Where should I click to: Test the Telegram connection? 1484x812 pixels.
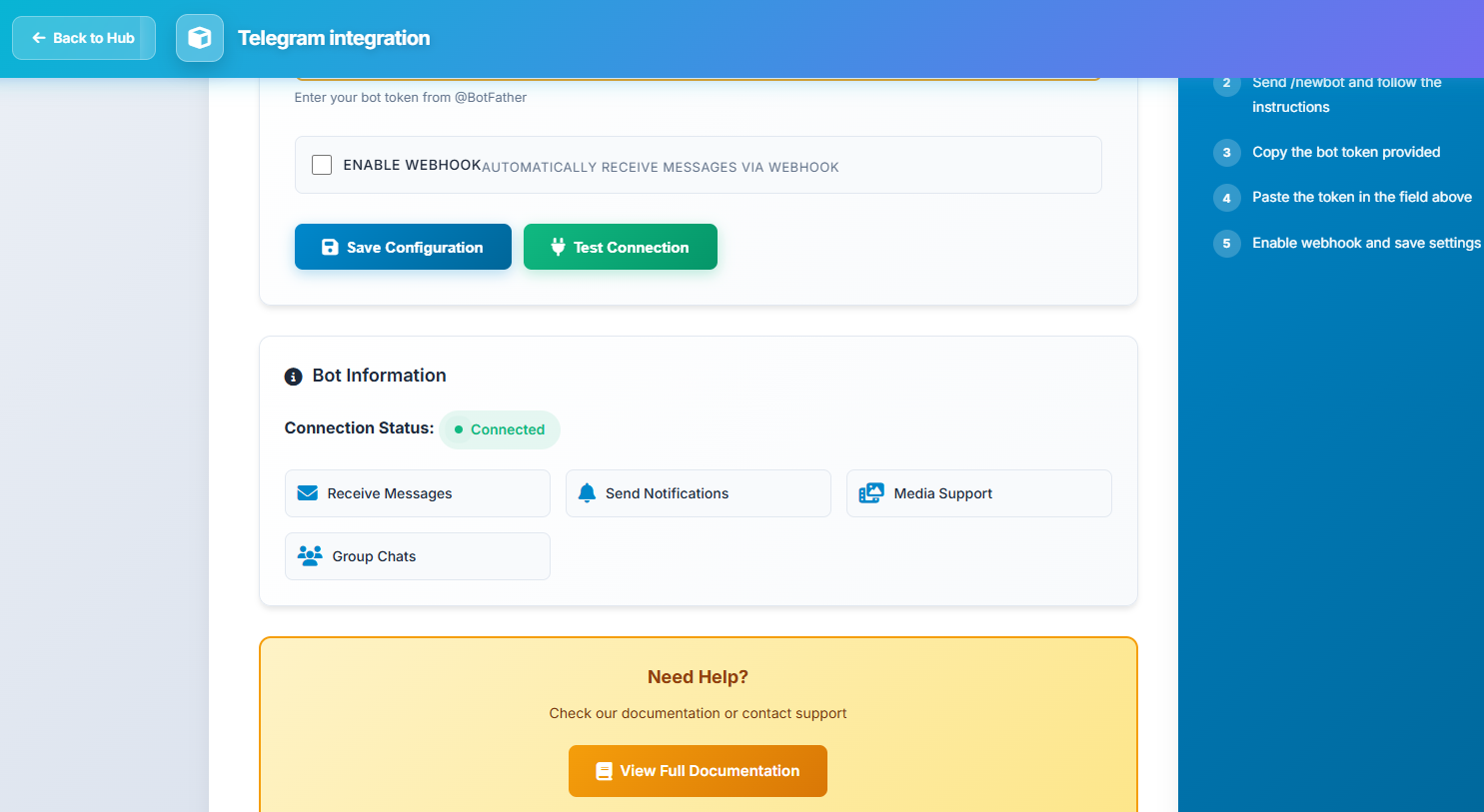(620, 247)
